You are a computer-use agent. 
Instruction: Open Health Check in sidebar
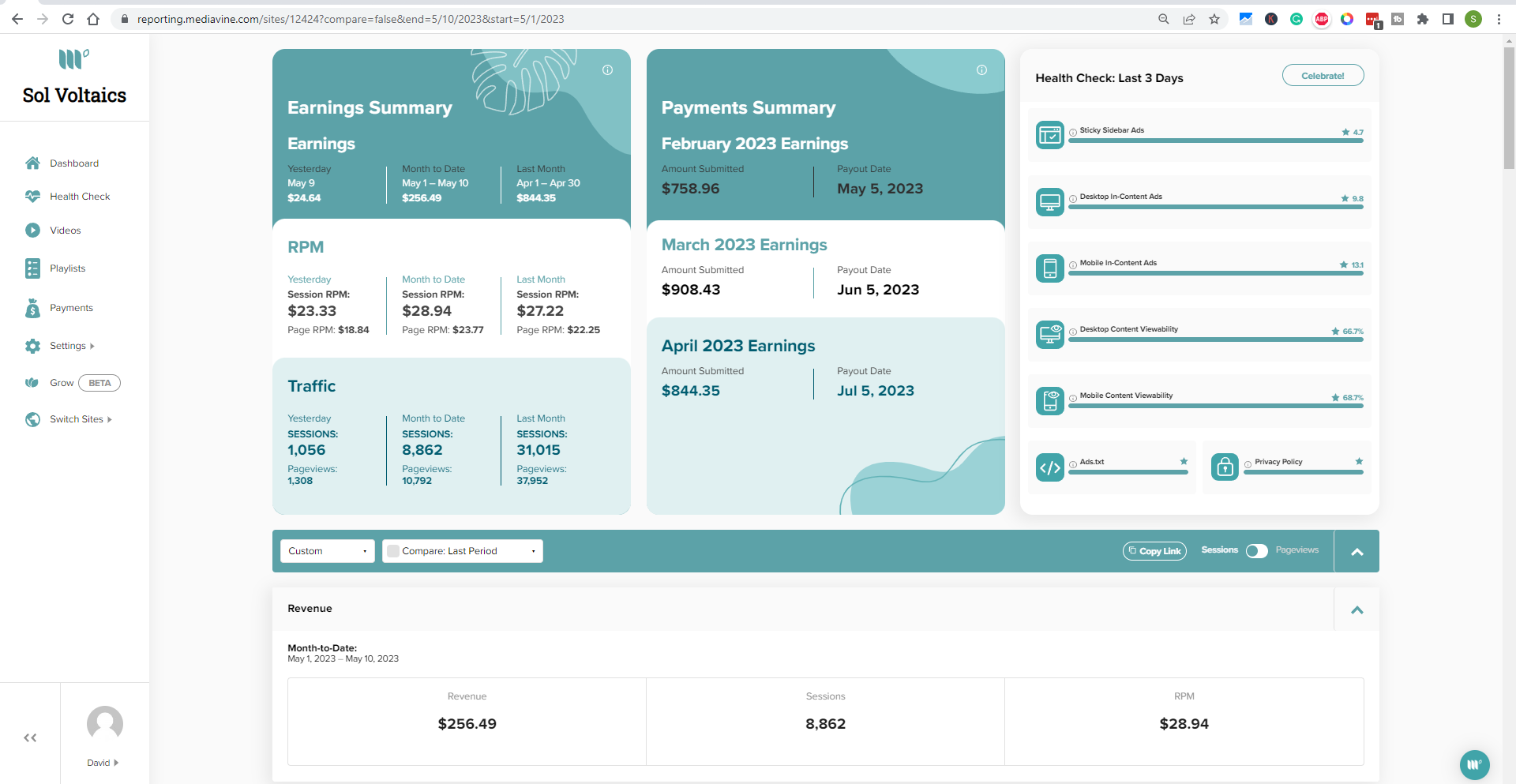click(80, 197)
